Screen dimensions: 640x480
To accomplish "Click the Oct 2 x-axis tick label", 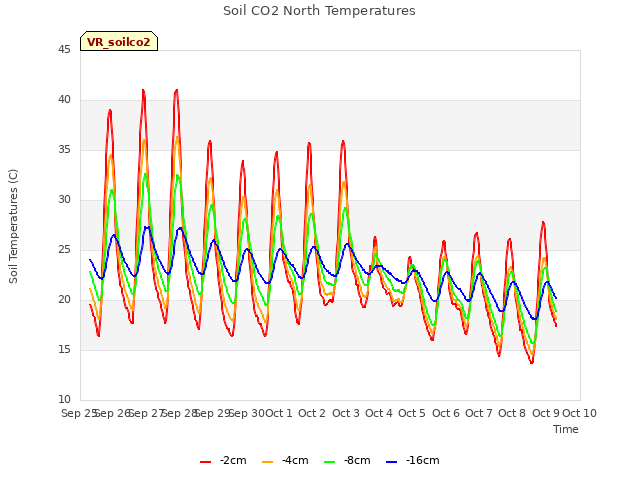I will [312, 413].
